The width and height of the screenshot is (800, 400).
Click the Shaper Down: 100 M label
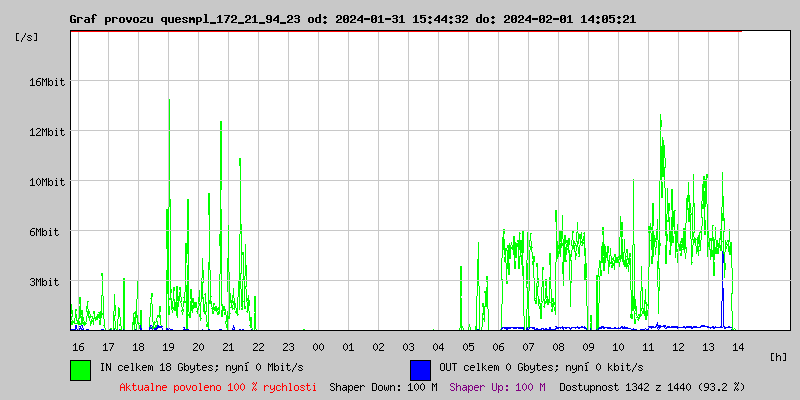click(x=383, y=387)
